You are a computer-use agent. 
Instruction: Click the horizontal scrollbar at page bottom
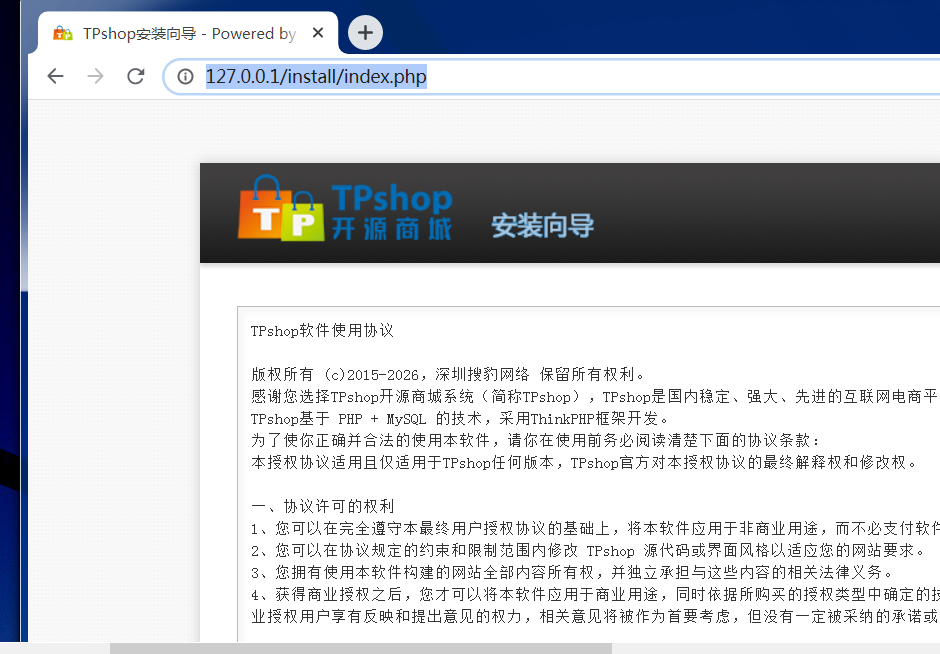coord(360,649)
